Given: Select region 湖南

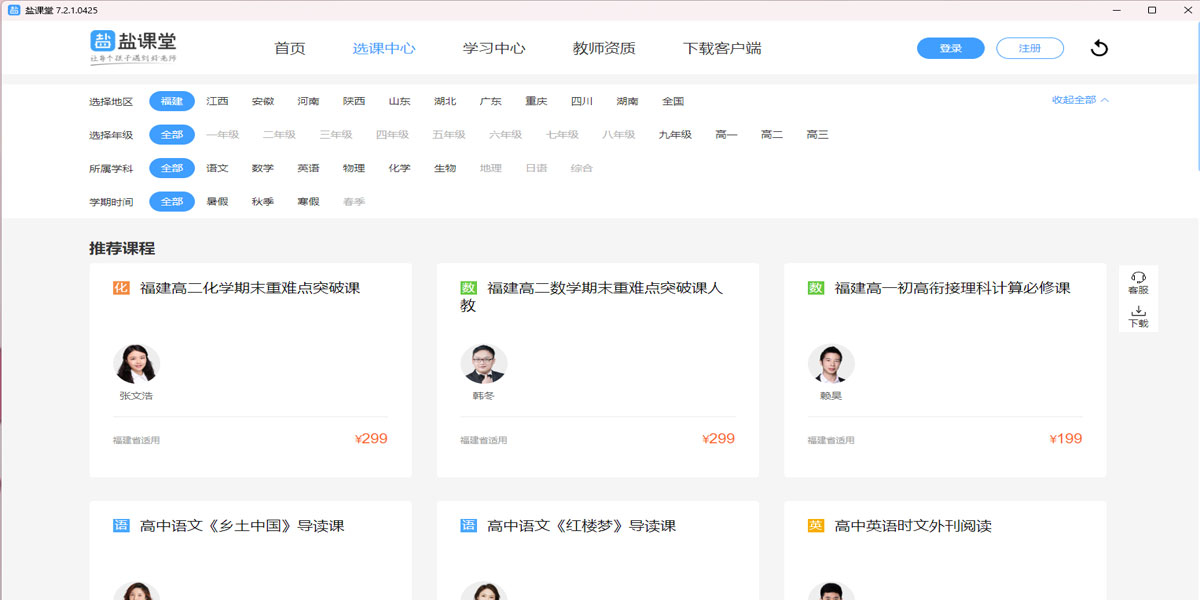Looking at the screenshot, I should tap(628, 101).
